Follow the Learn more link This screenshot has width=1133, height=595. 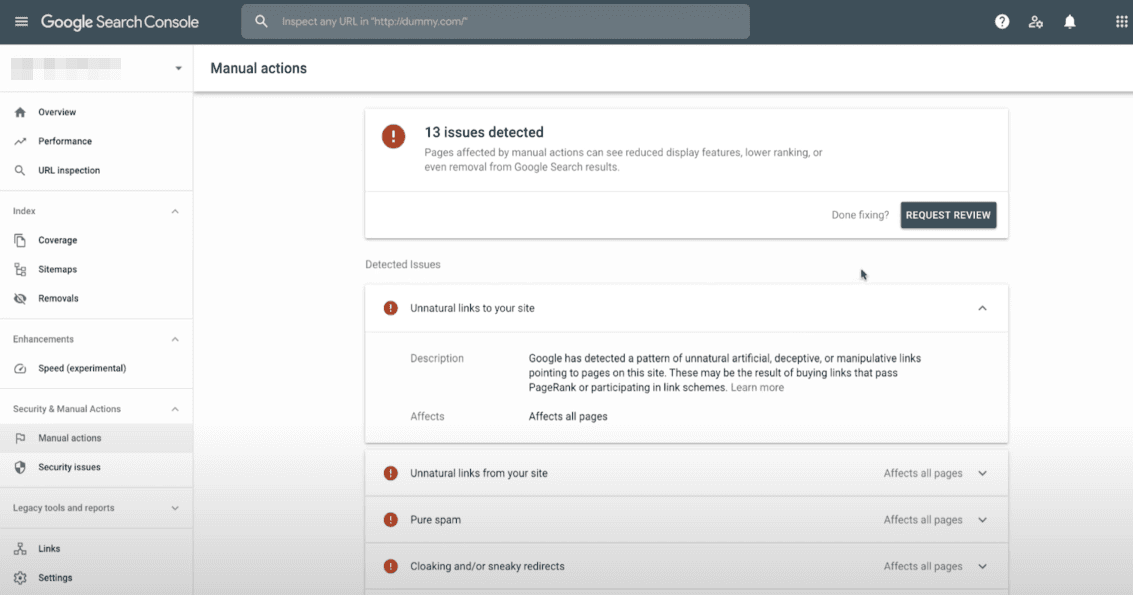point(757,387)
